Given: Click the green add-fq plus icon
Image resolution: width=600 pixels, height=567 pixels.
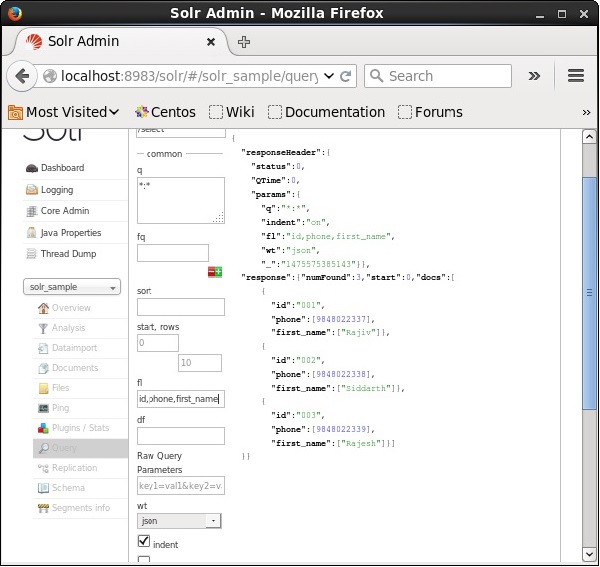Looking at the screenshot, I should pos(219,271).
